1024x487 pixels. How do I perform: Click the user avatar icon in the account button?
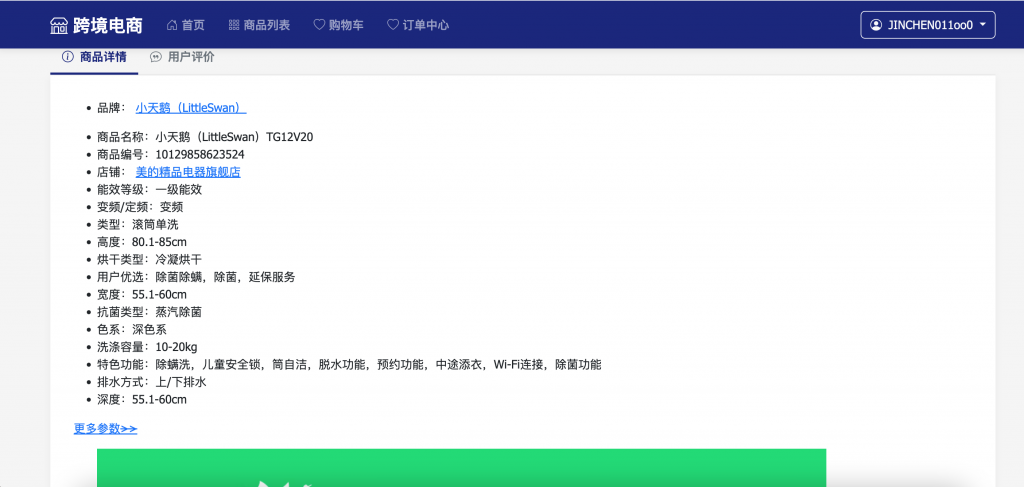876,25
